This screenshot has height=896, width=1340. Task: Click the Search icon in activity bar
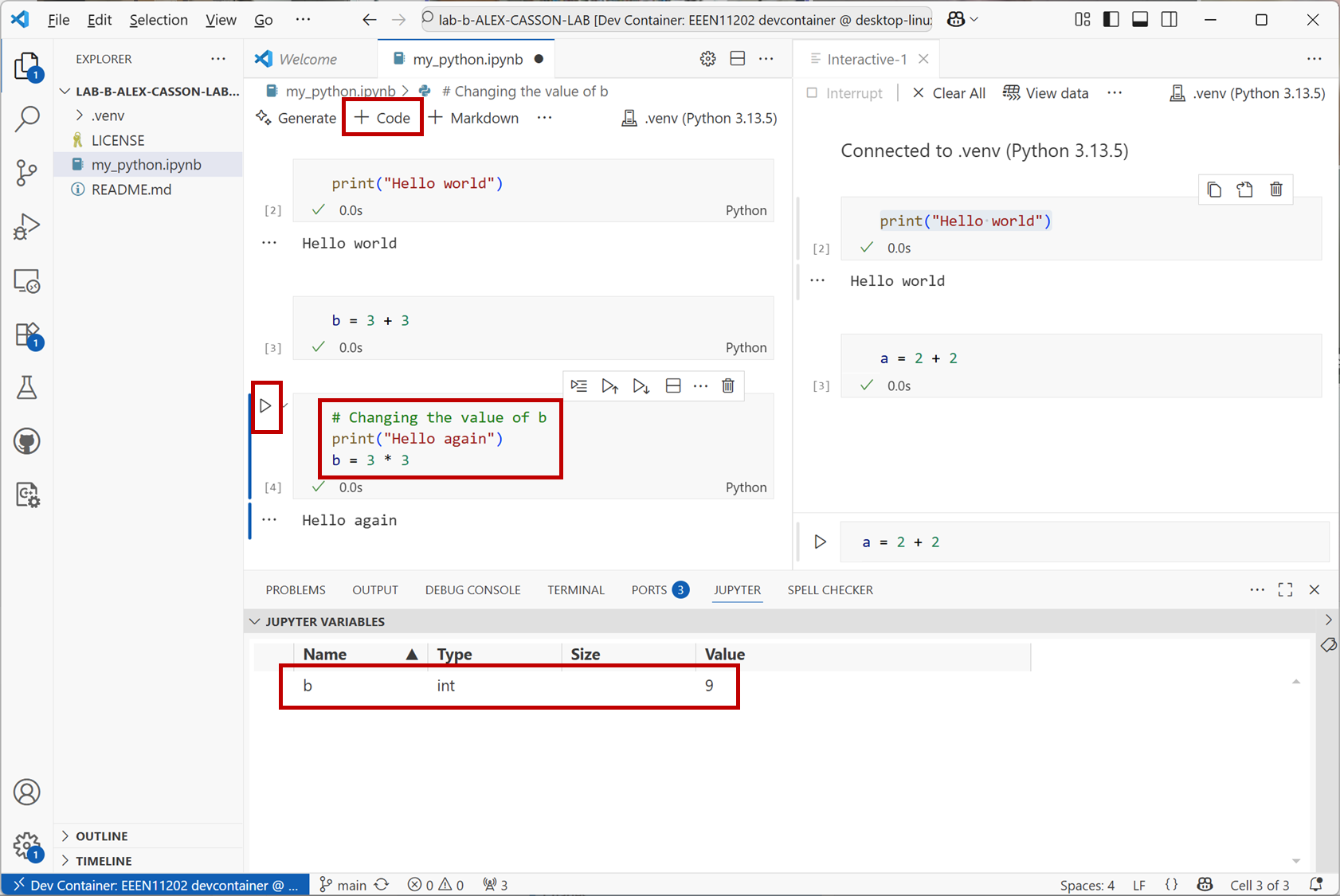pos(26,119)
